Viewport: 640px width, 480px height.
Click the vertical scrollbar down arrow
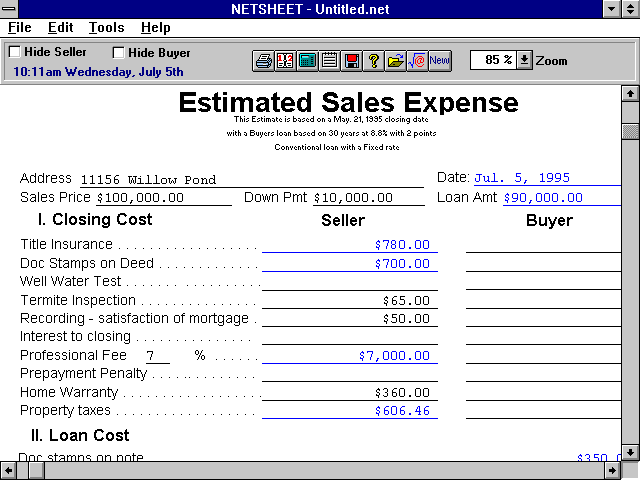pos(630,449)
